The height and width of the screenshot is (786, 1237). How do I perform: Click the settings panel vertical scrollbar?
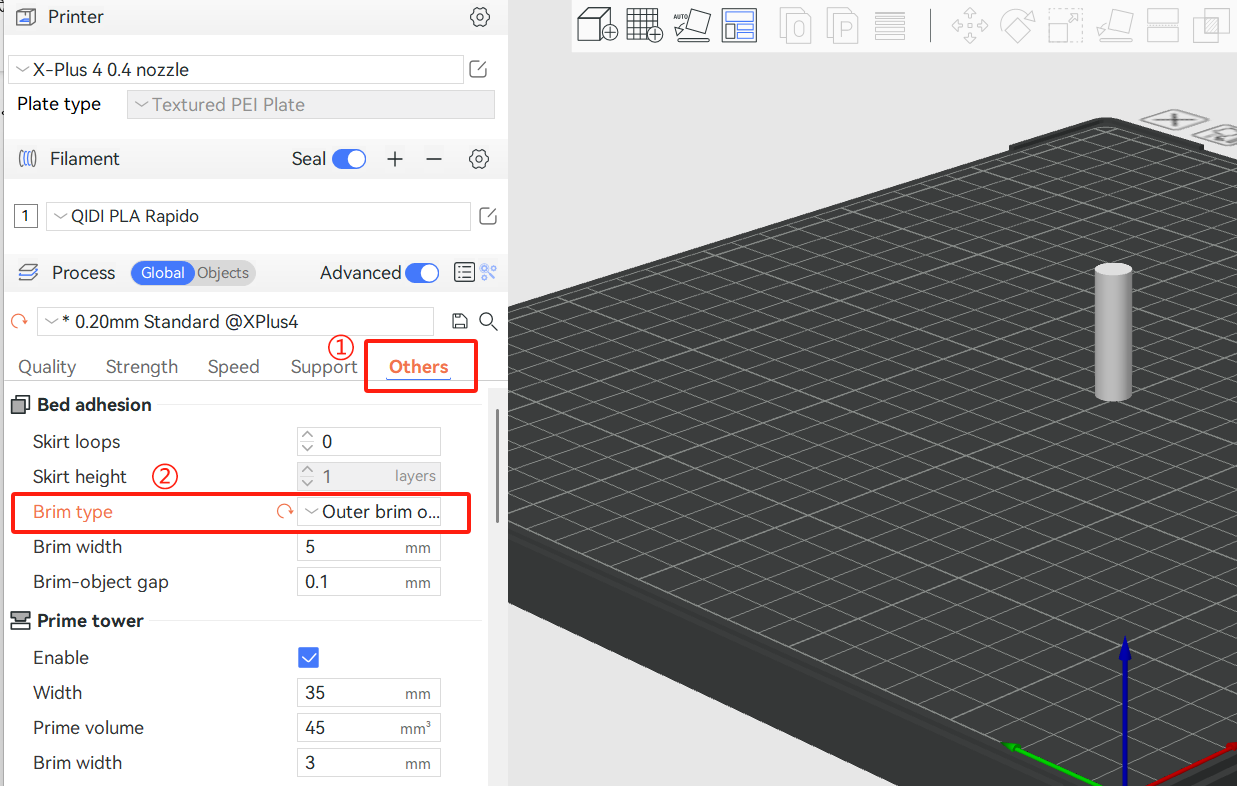click(x=497, y=465)
